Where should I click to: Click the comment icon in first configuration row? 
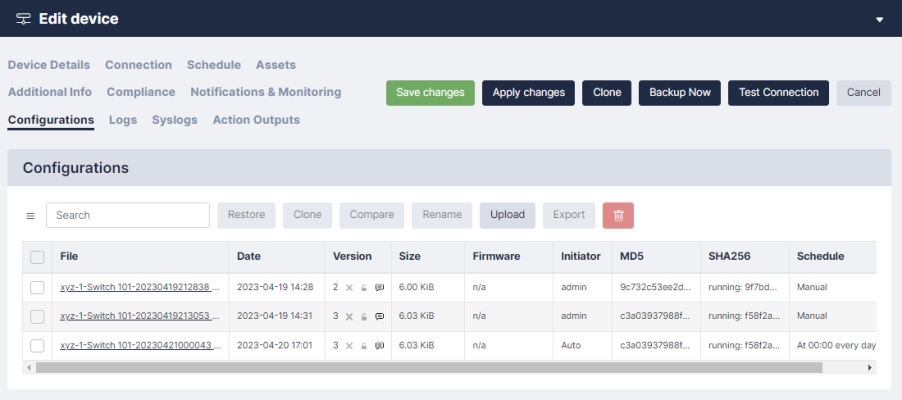pyautogui.click(x=379, y=288)
